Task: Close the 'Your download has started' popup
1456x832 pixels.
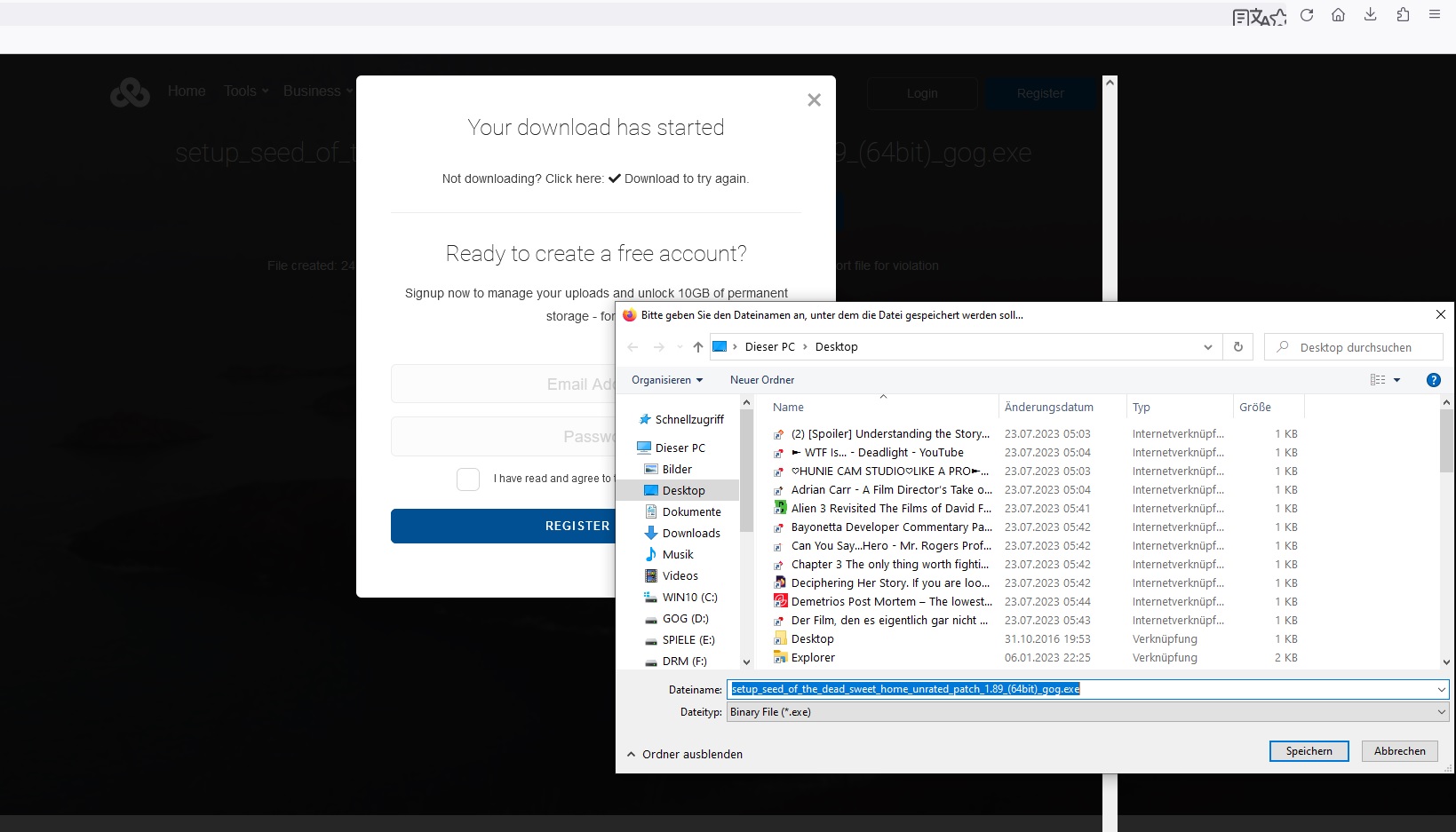Action: tap(814, 100)
